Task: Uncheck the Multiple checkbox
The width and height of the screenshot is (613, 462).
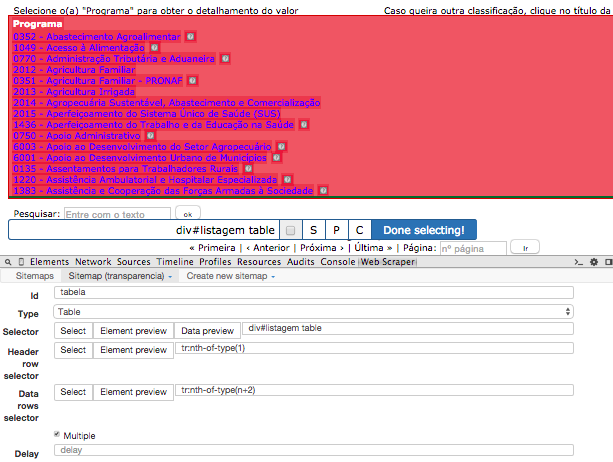Action: click(57, 436)
